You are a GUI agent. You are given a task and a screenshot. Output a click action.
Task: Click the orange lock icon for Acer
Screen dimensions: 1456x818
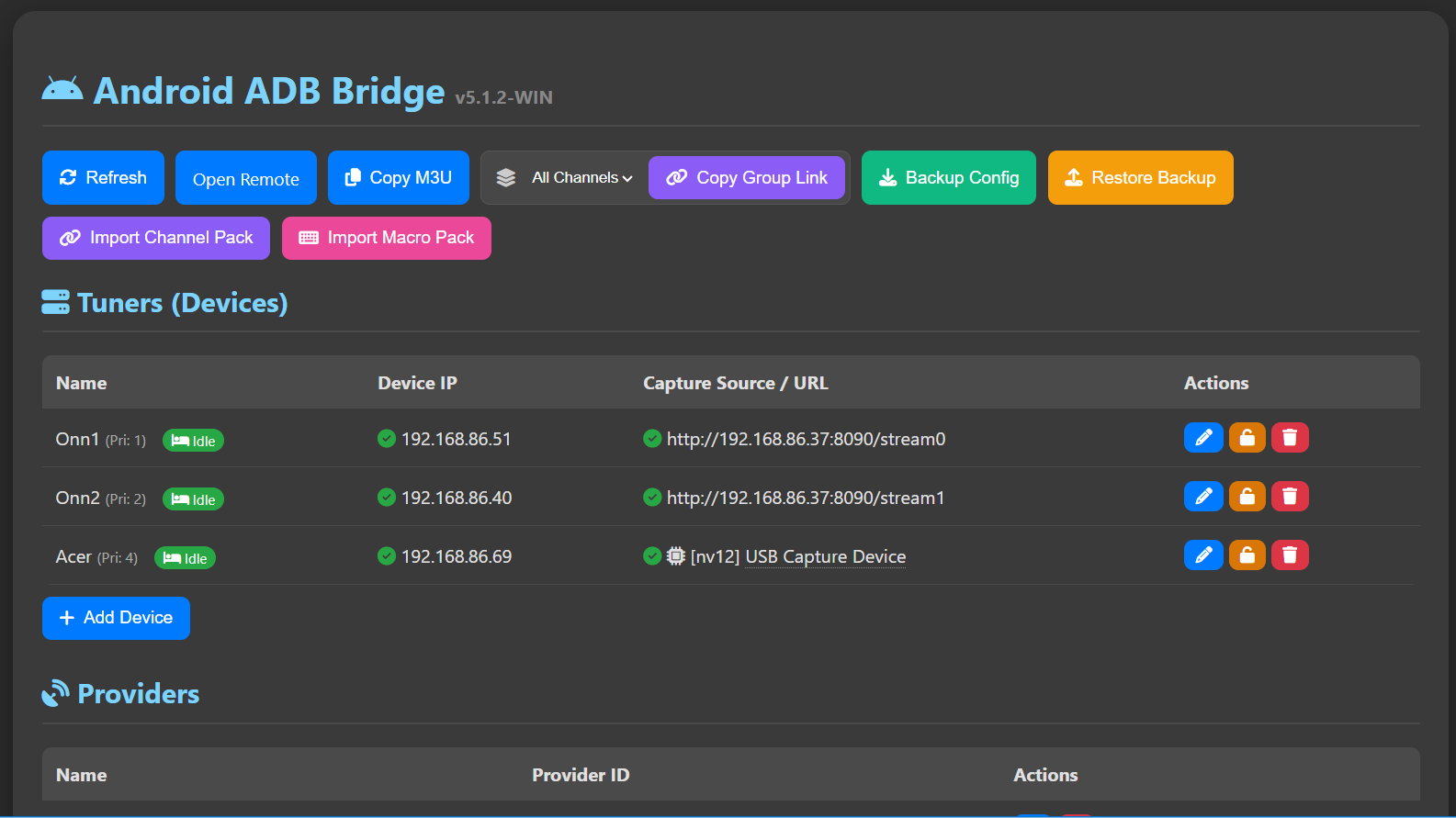1247,555
